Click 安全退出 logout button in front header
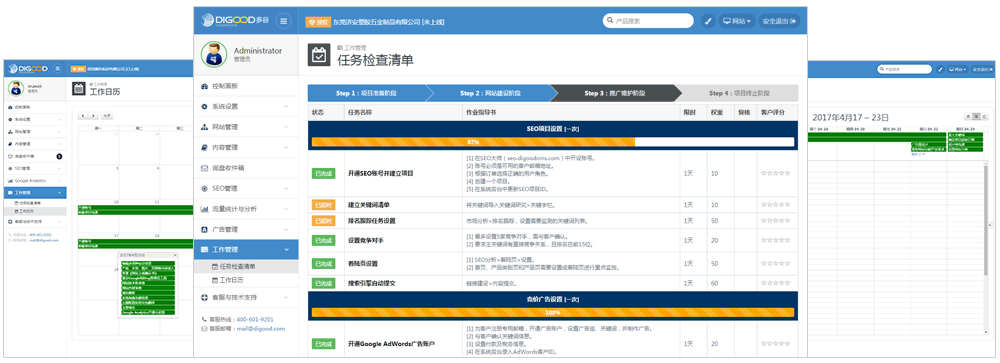 [779, 21]
